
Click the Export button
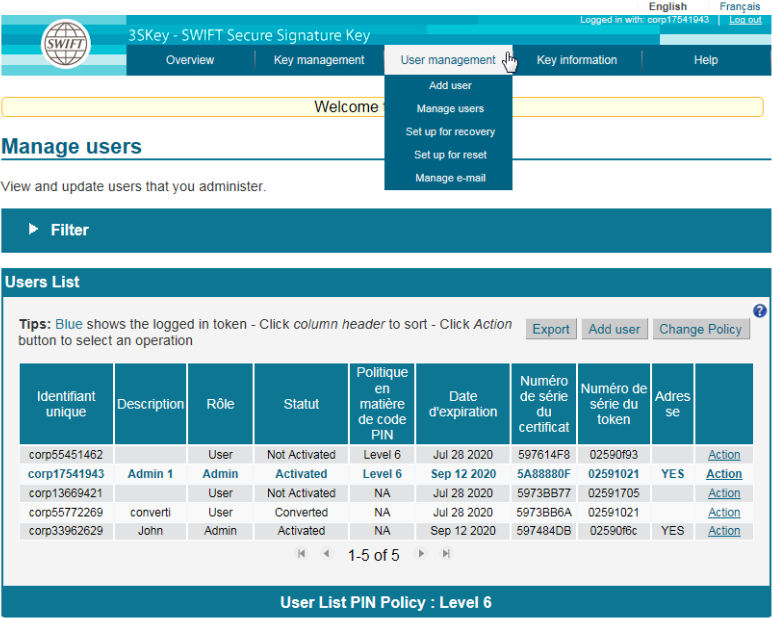[551, 329]
